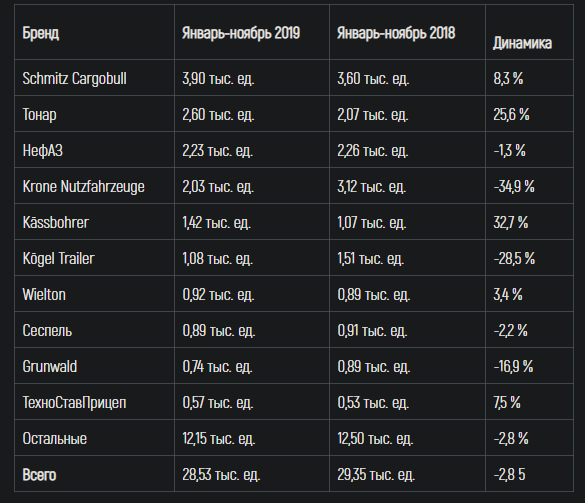
Task: Select the 3,90 тыс. ед. value cell
Action: coord(218,78)
